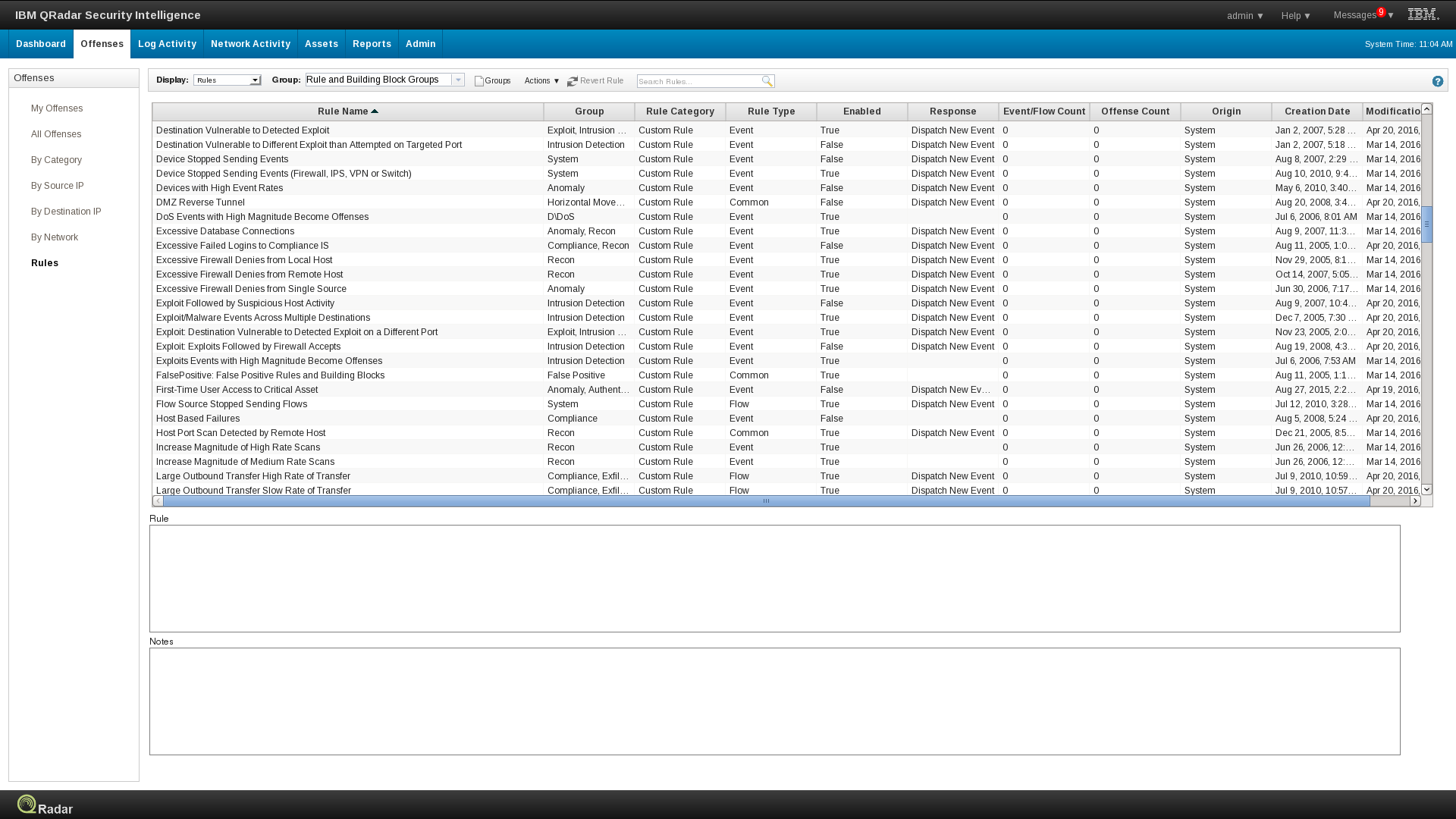Open the Help menu

pyautogui.click(x=1294, y=14)
